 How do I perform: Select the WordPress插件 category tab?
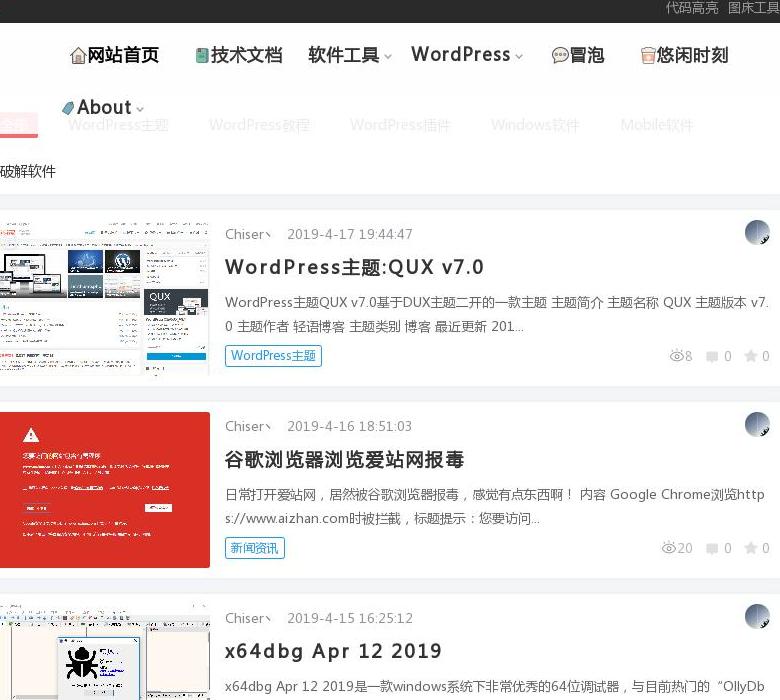(400, 124)
